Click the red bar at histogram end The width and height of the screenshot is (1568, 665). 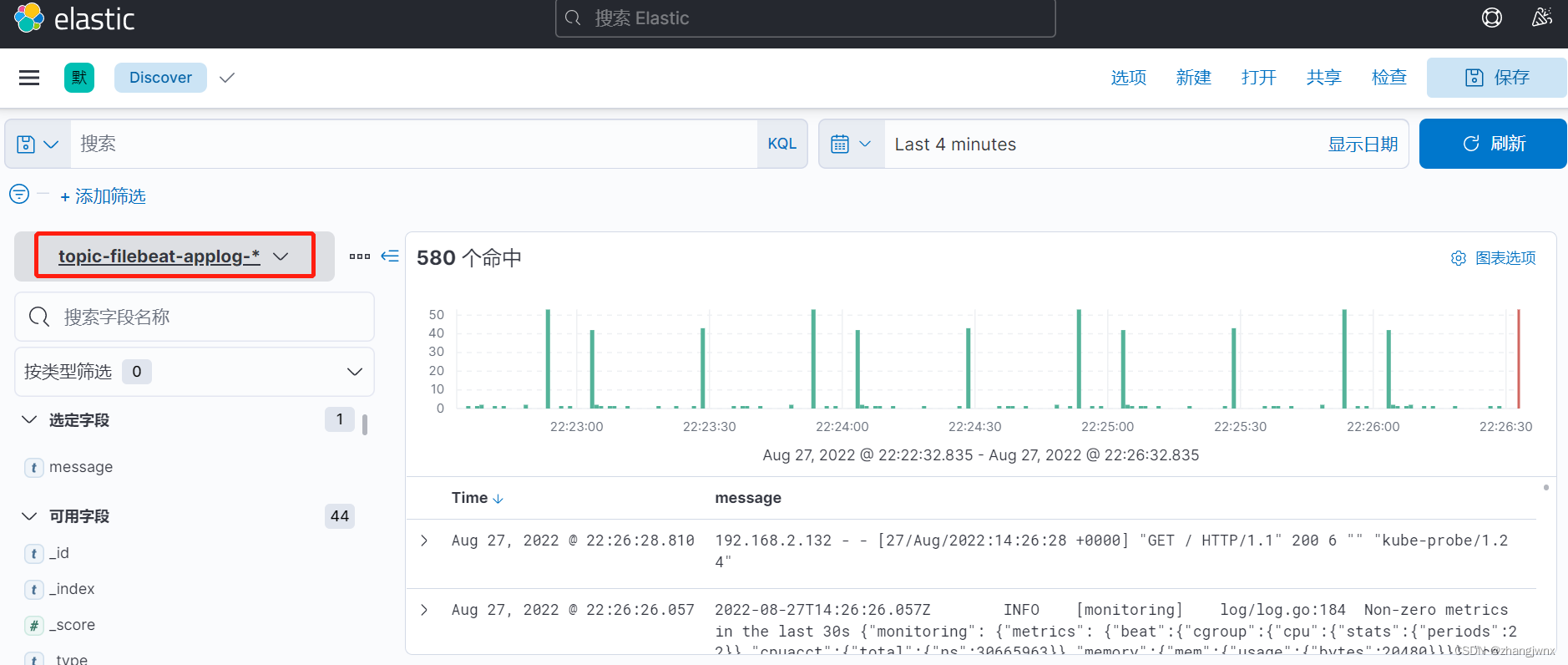coord(1518,358)
